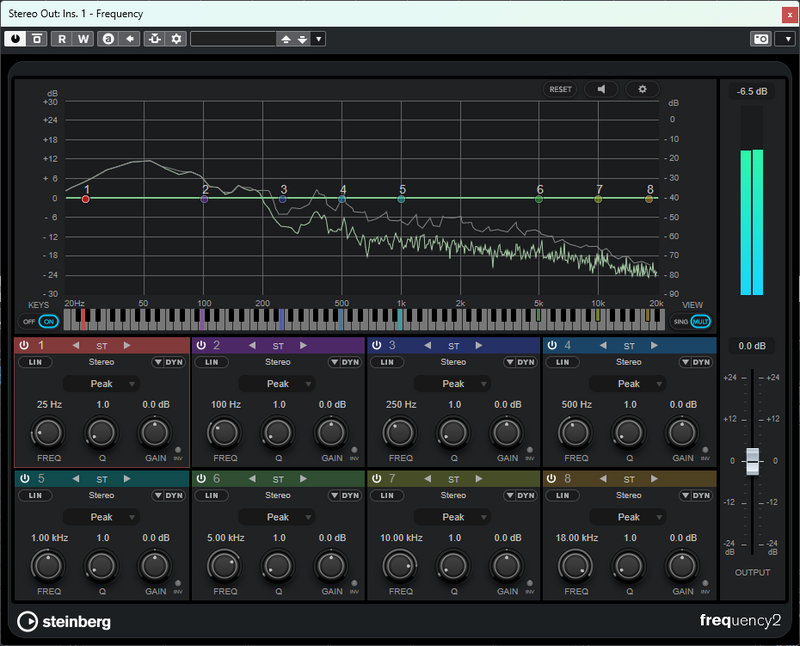
Task: Click the preset name field
Action: click(x=233, y=39)
